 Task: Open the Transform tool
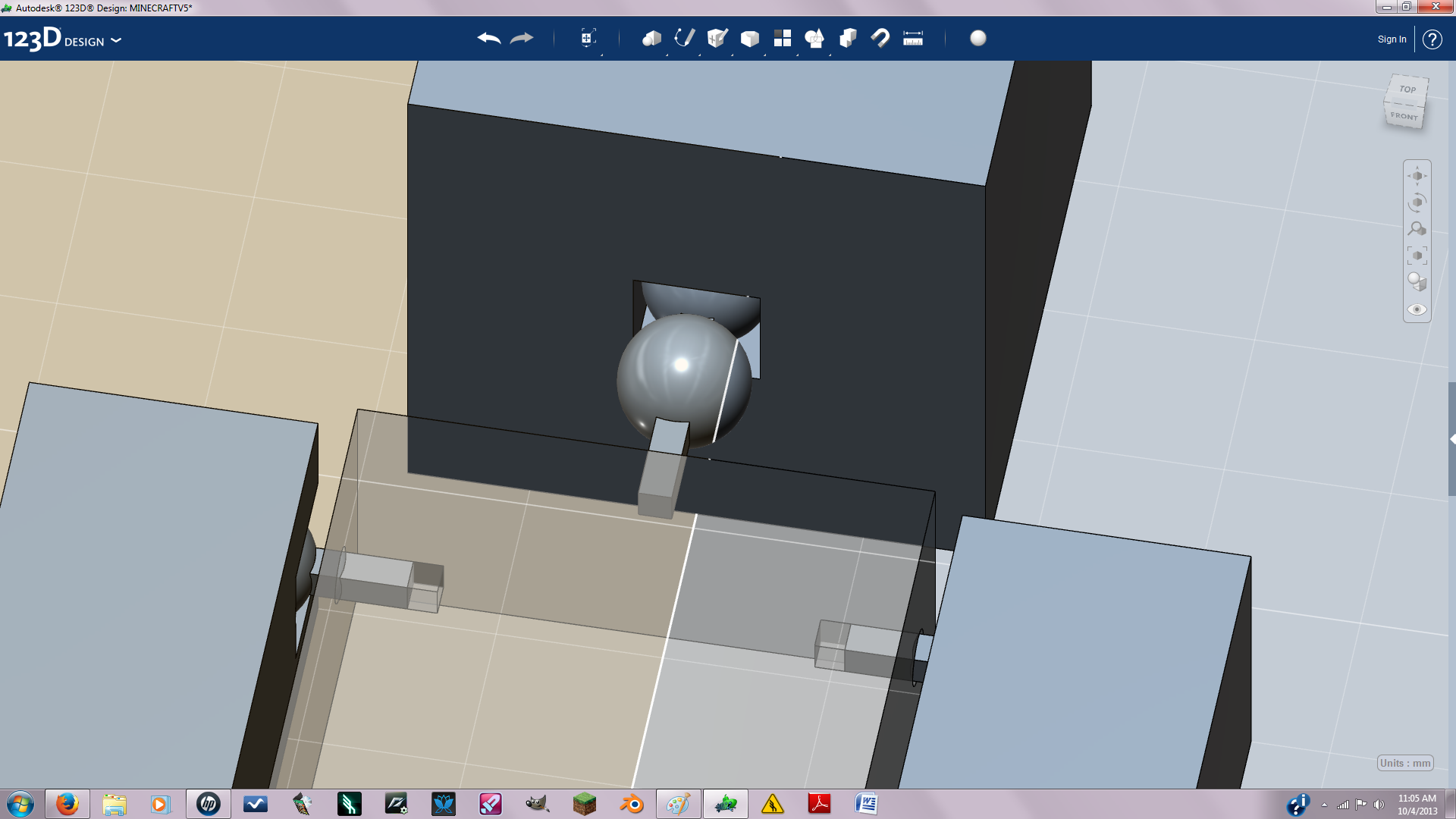(588, 38)
